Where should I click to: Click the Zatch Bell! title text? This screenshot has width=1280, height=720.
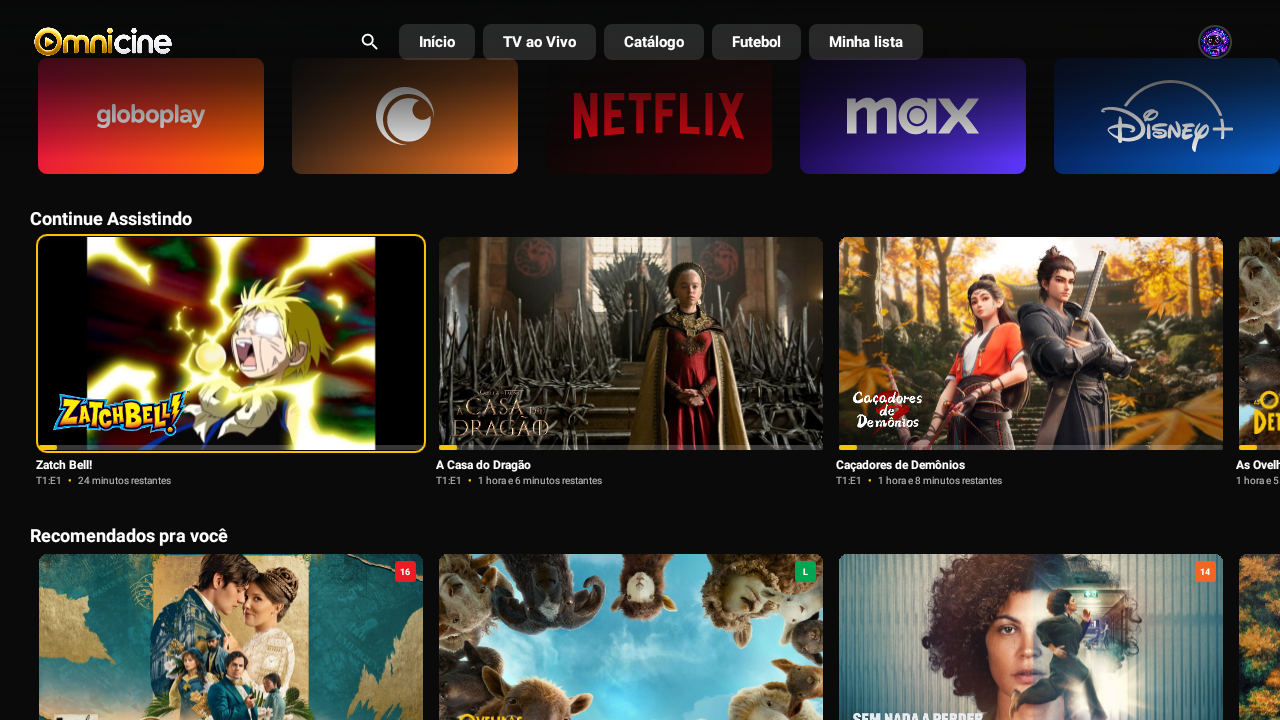tap(64, 465)
